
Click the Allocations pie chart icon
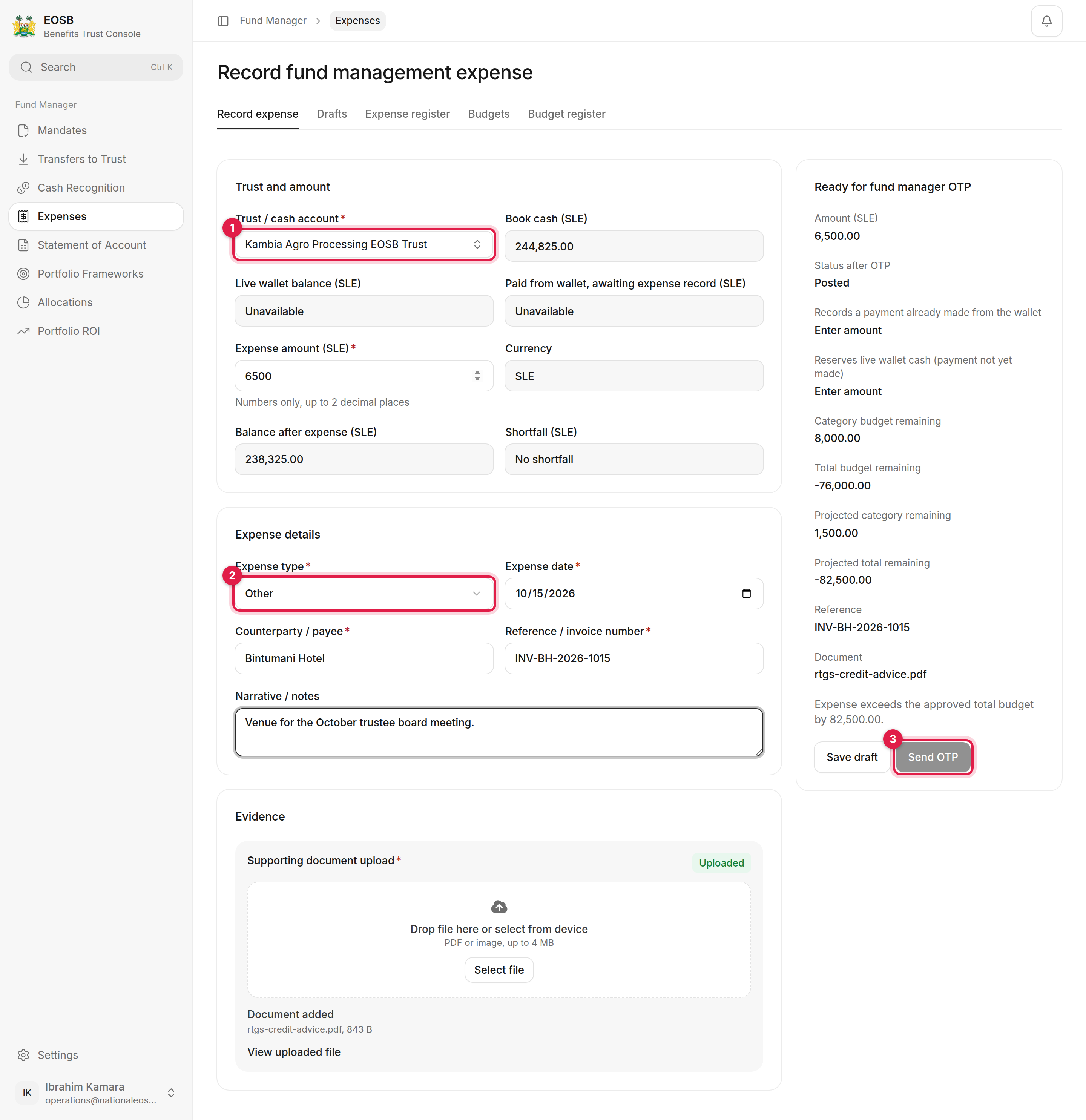coord(23,302)
